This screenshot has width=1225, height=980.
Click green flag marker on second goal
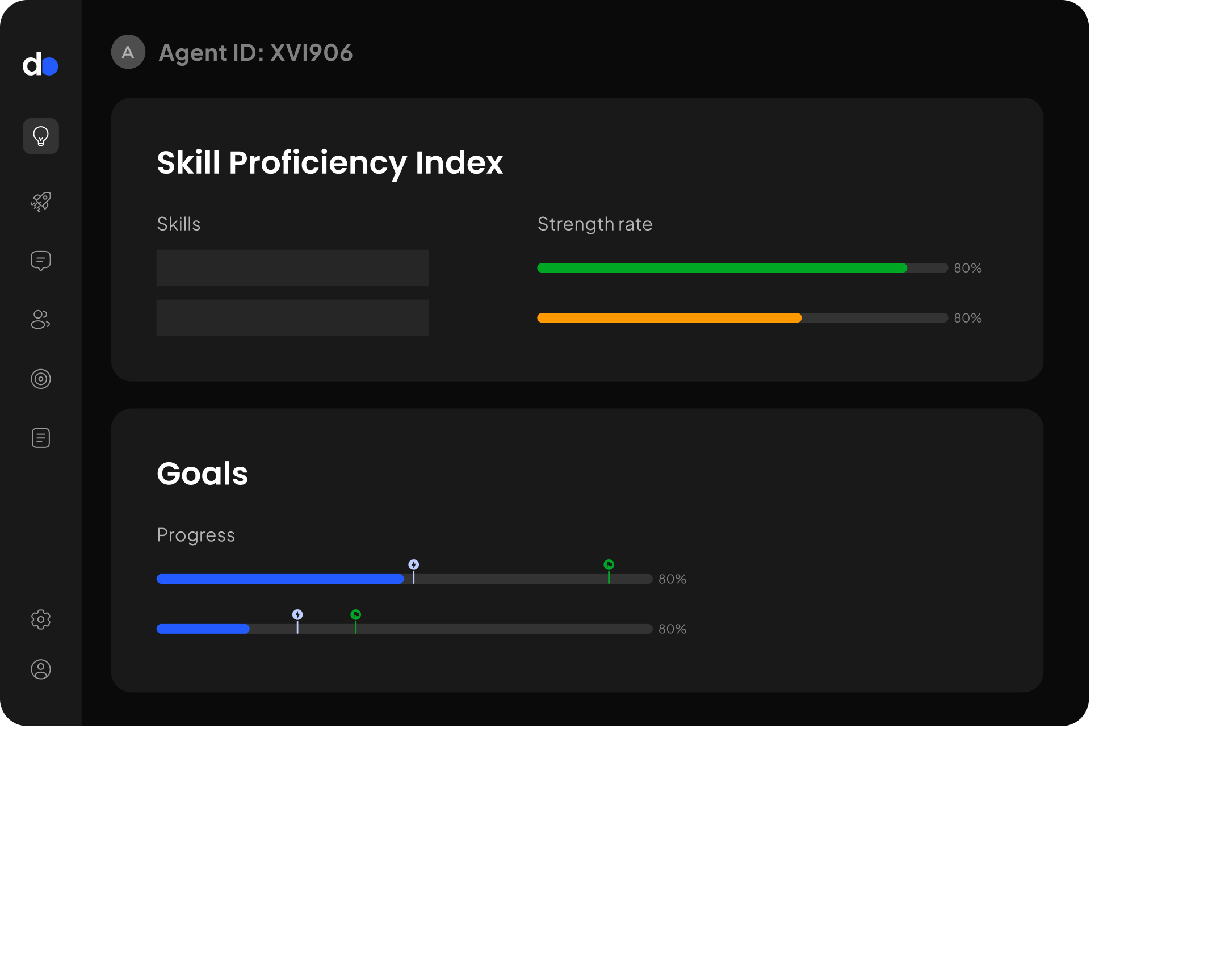coord(356,615)
